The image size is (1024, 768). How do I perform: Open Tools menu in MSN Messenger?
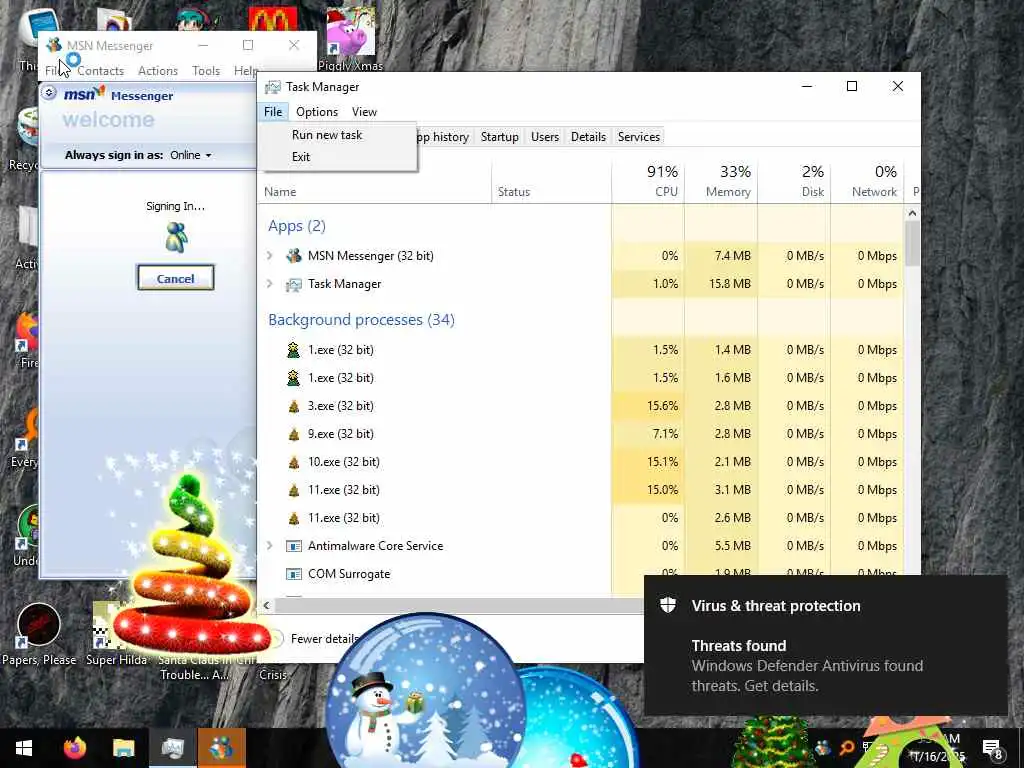coord(206,71)
